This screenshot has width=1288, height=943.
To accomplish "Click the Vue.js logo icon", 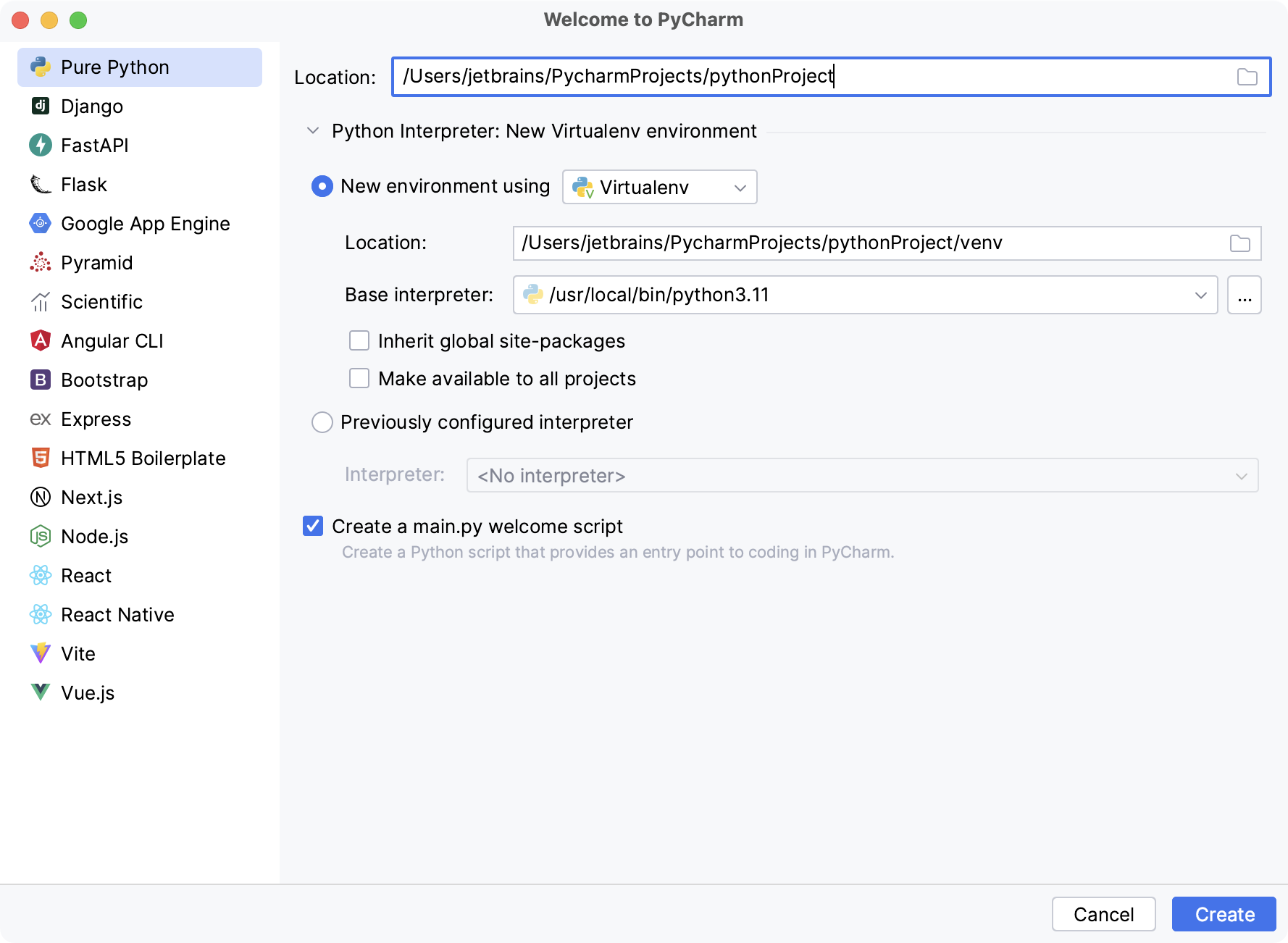I will click(41, 693).
